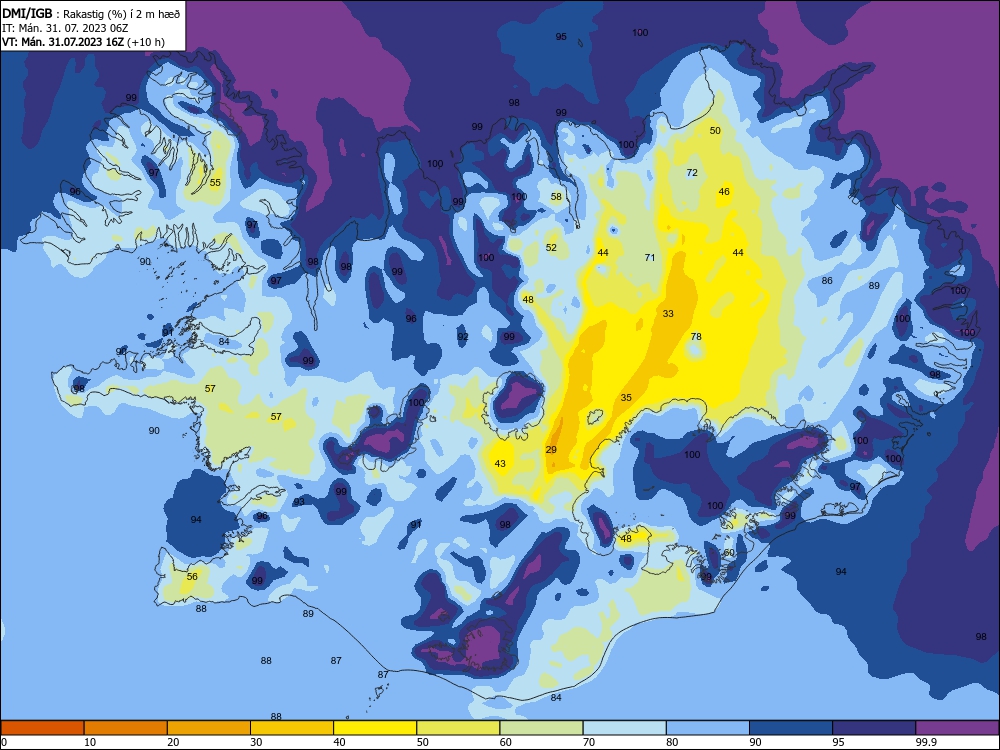
Task: Click the humidity value 78 on map
Action: tap(696, 337)
